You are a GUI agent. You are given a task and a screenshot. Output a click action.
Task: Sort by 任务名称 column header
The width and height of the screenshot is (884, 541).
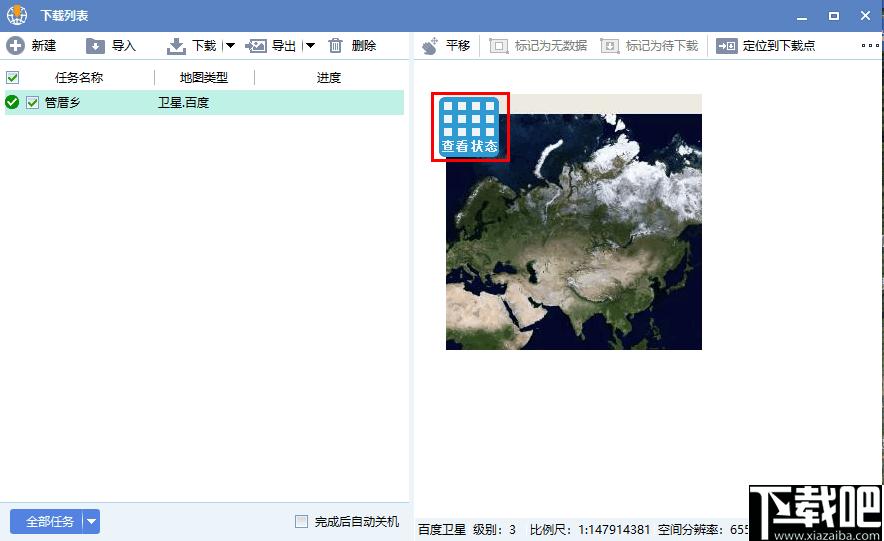point(79,78)
